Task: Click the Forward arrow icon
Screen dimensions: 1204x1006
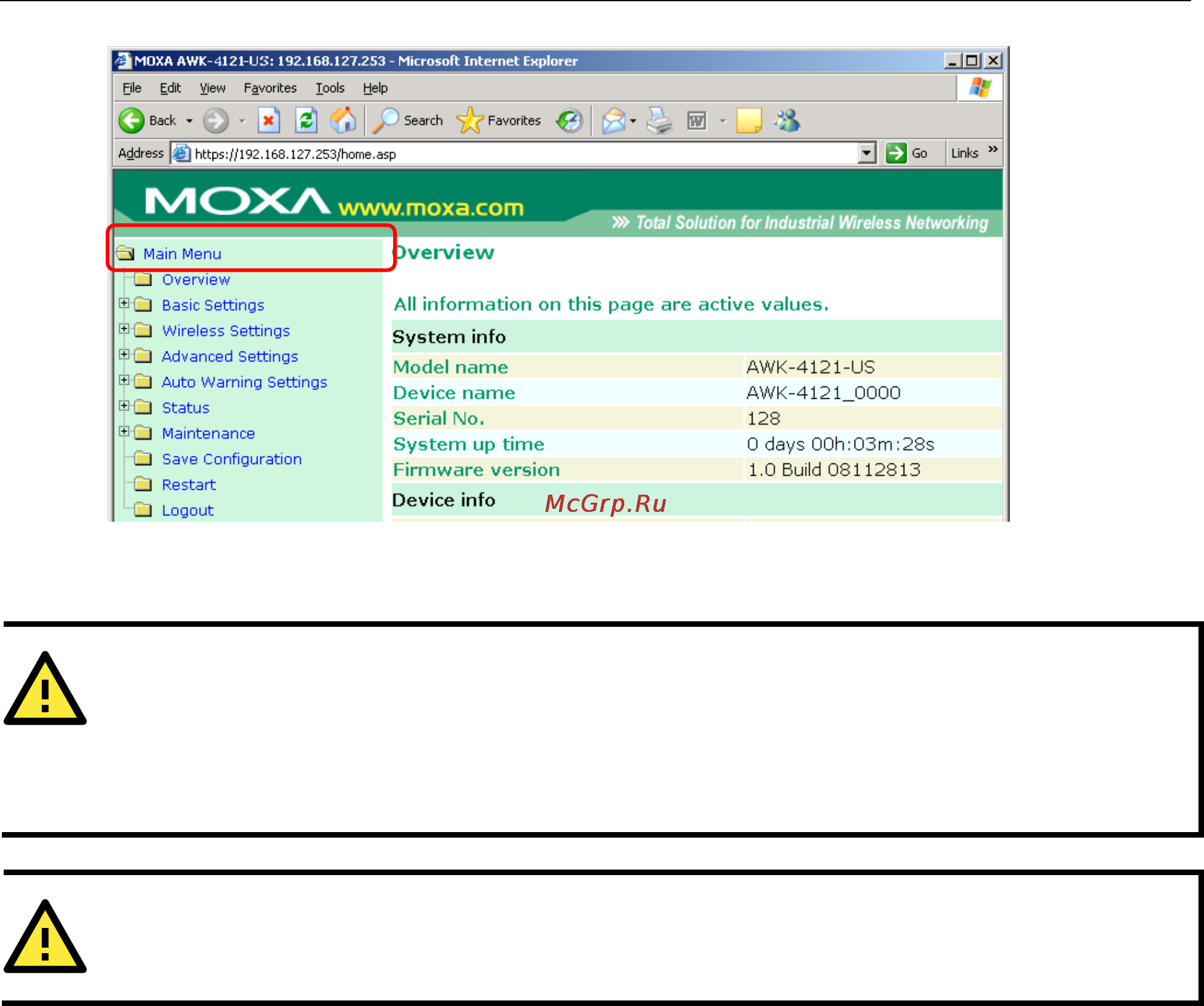Action: click(216, 121)
